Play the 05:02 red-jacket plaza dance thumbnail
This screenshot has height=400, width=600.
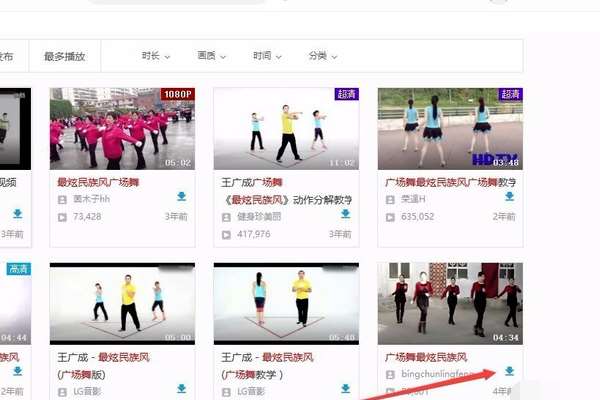pos(122,129)
